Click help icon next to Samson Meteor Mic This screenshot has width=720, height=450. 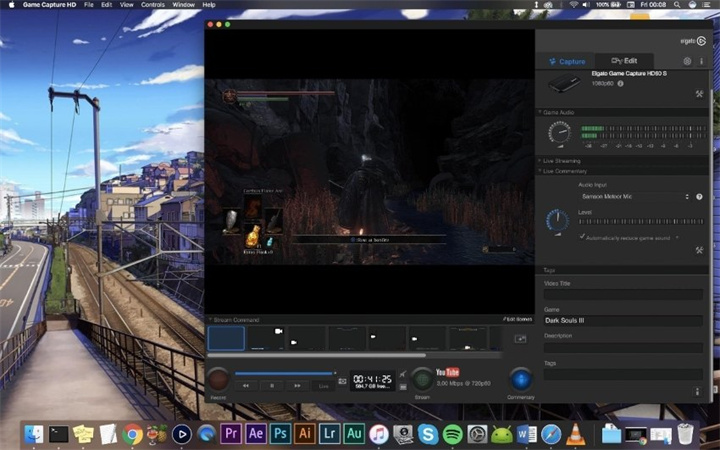699,197
